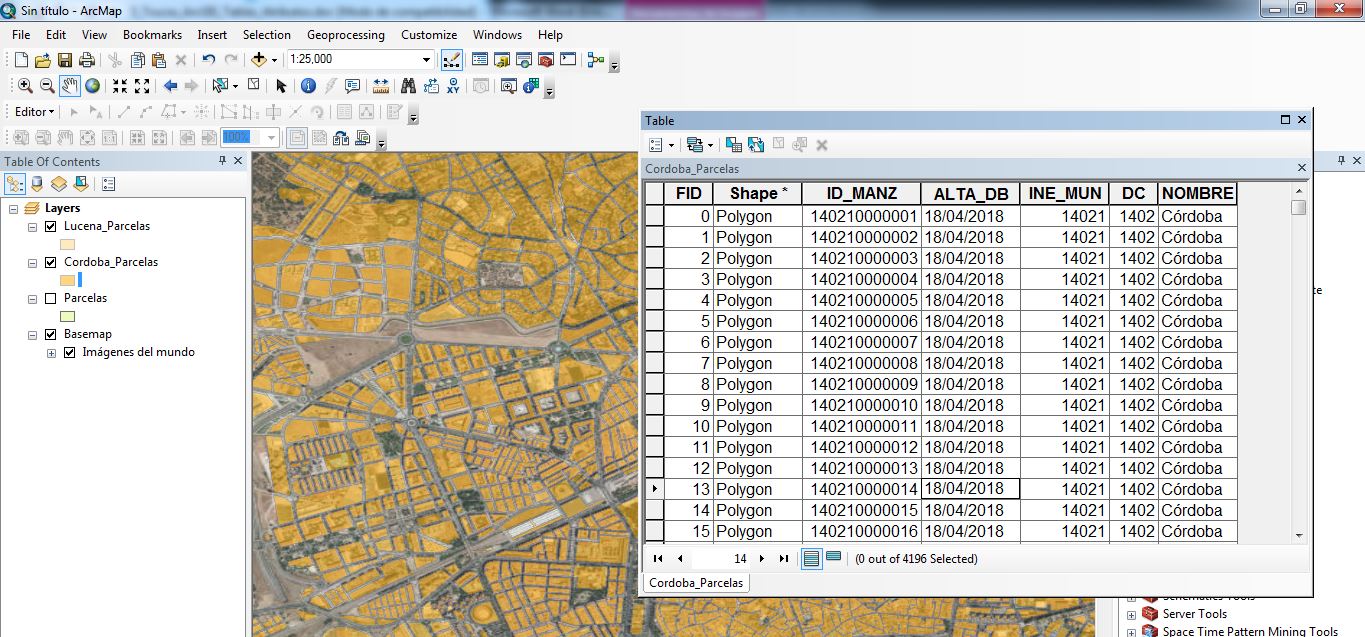This screenshot has height=637, width=1365.
Task: Select the Cordoba_Parcelas table tab
Action: pyautogui.click(x=695, y=582)
